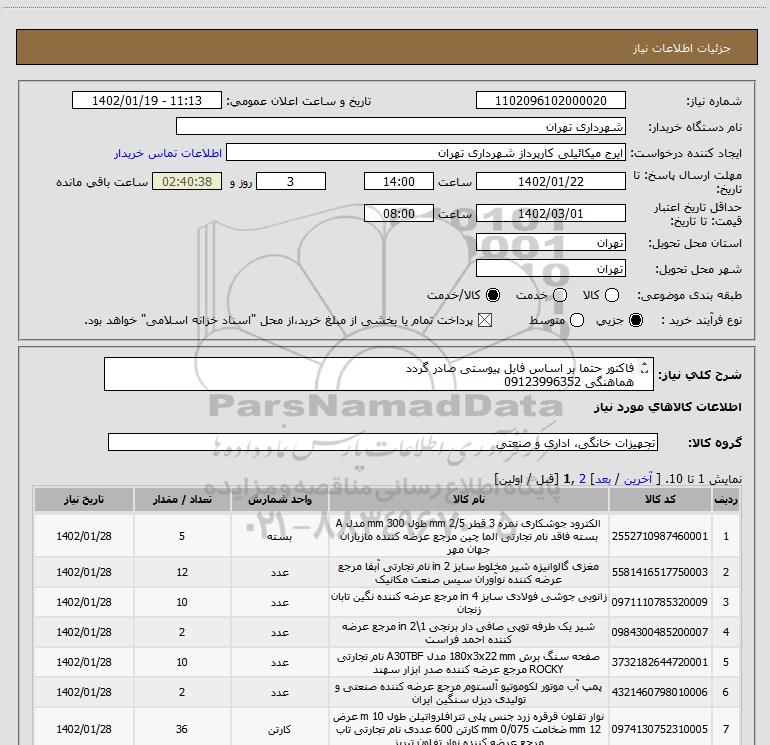Screen dimensions: 770x745
Task: Select the کالا radio button
Action: 612,295
